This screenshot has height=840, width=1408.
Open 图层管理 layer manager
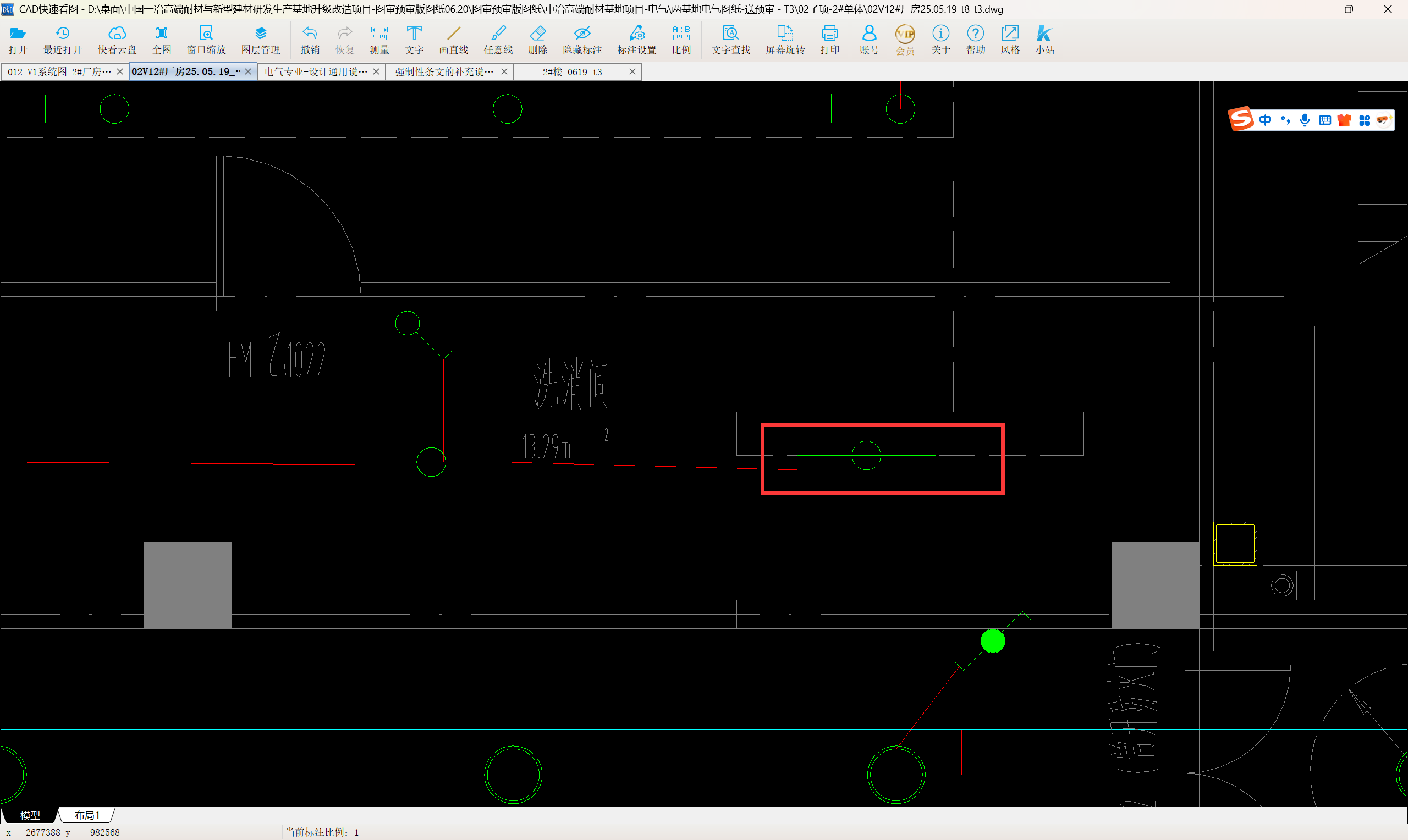pos(261,40)
